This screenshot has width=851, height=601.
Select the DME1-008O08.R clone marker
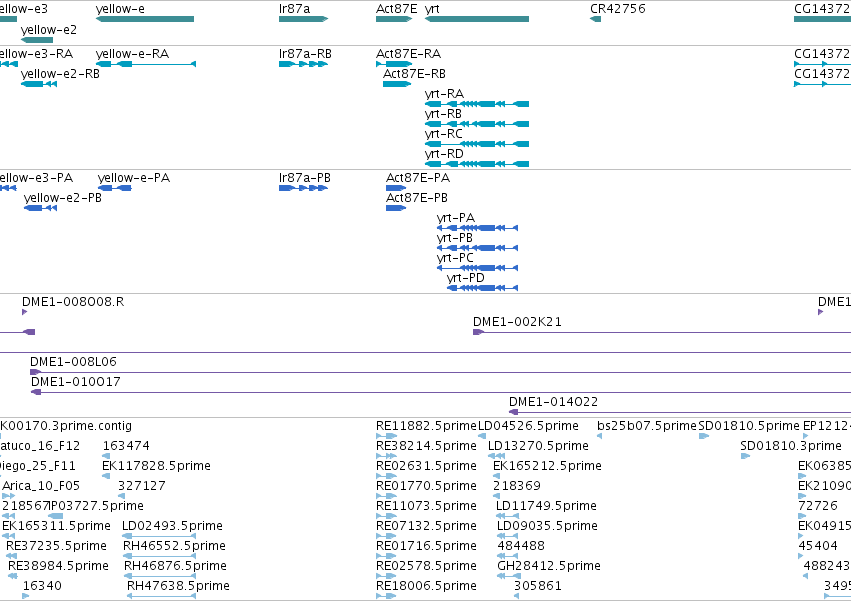[24, 312]
